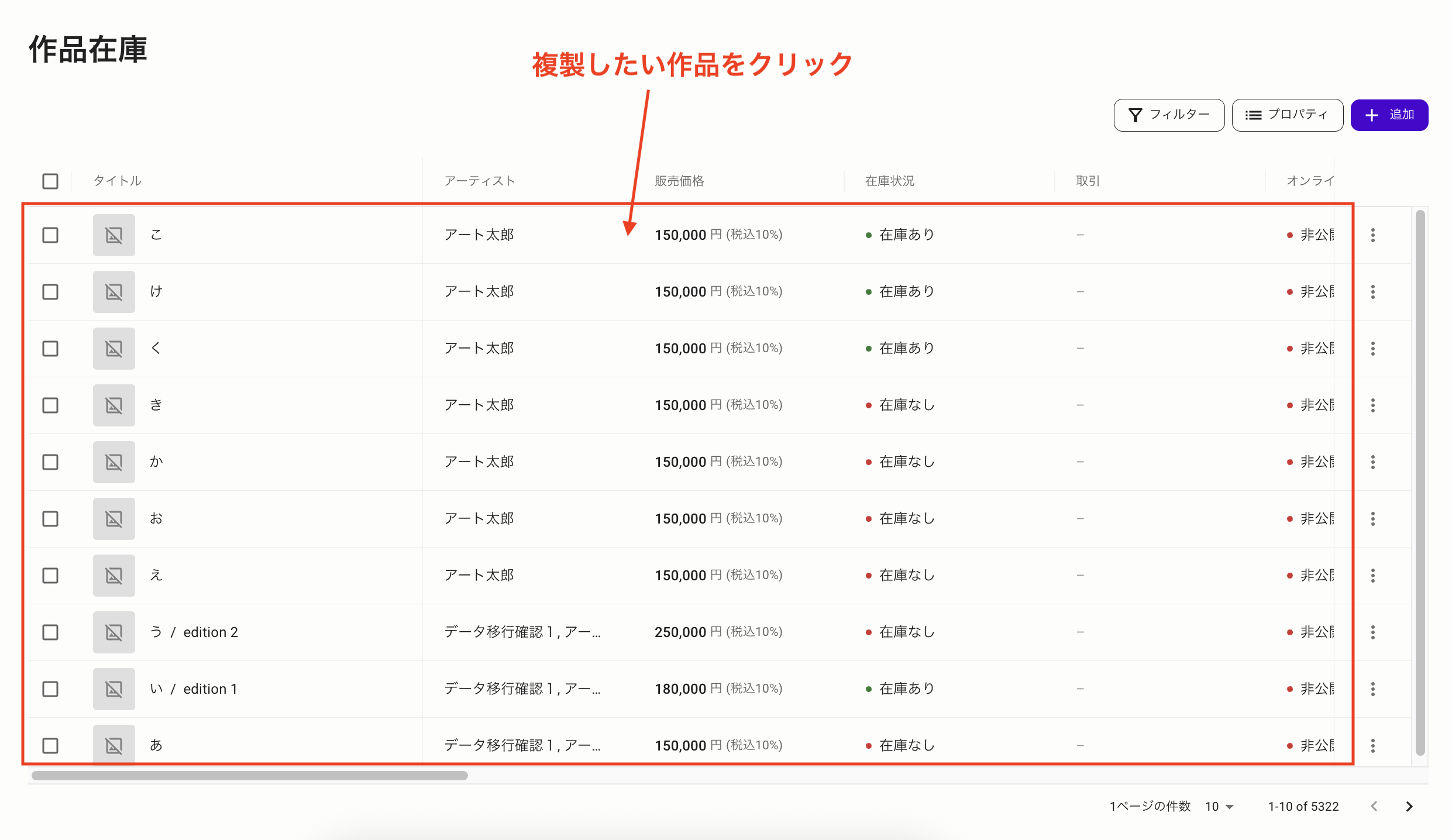Click the filter funnel icon
The width and height of the screenshot is (1452, 840).
(x=1135, y=115)
